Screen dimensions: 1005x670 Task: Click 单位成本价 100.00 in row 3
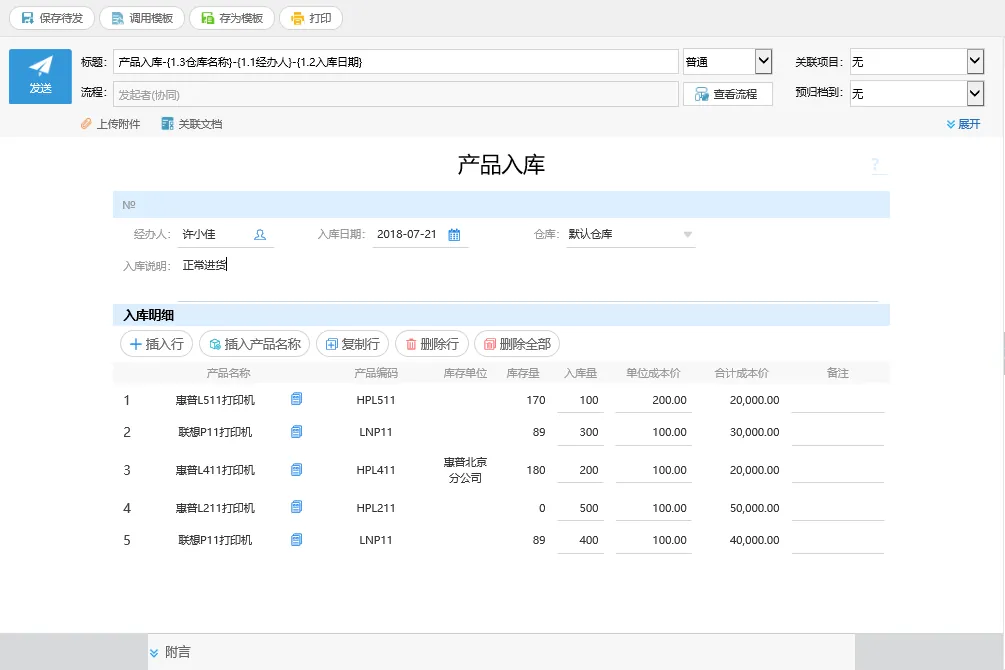click(653, 470)
